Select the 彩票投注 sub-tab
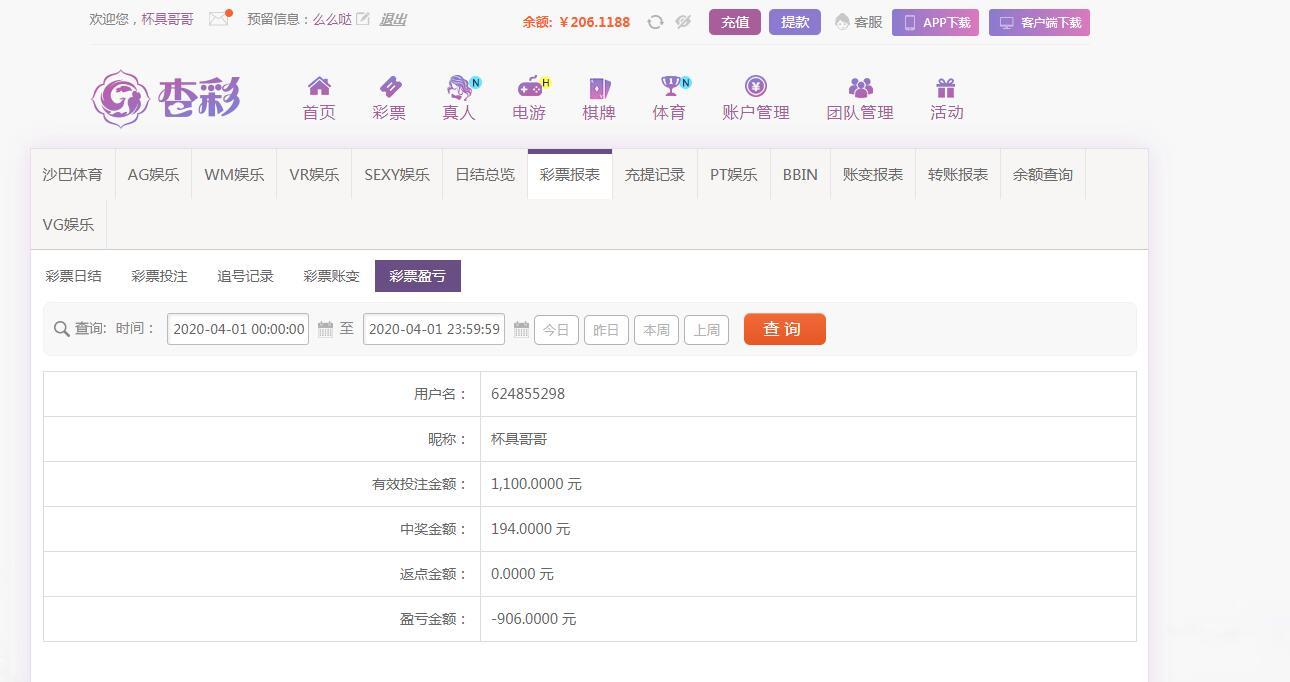Image resolution: width=1290 pixels, height=682 pixels. 160,276
